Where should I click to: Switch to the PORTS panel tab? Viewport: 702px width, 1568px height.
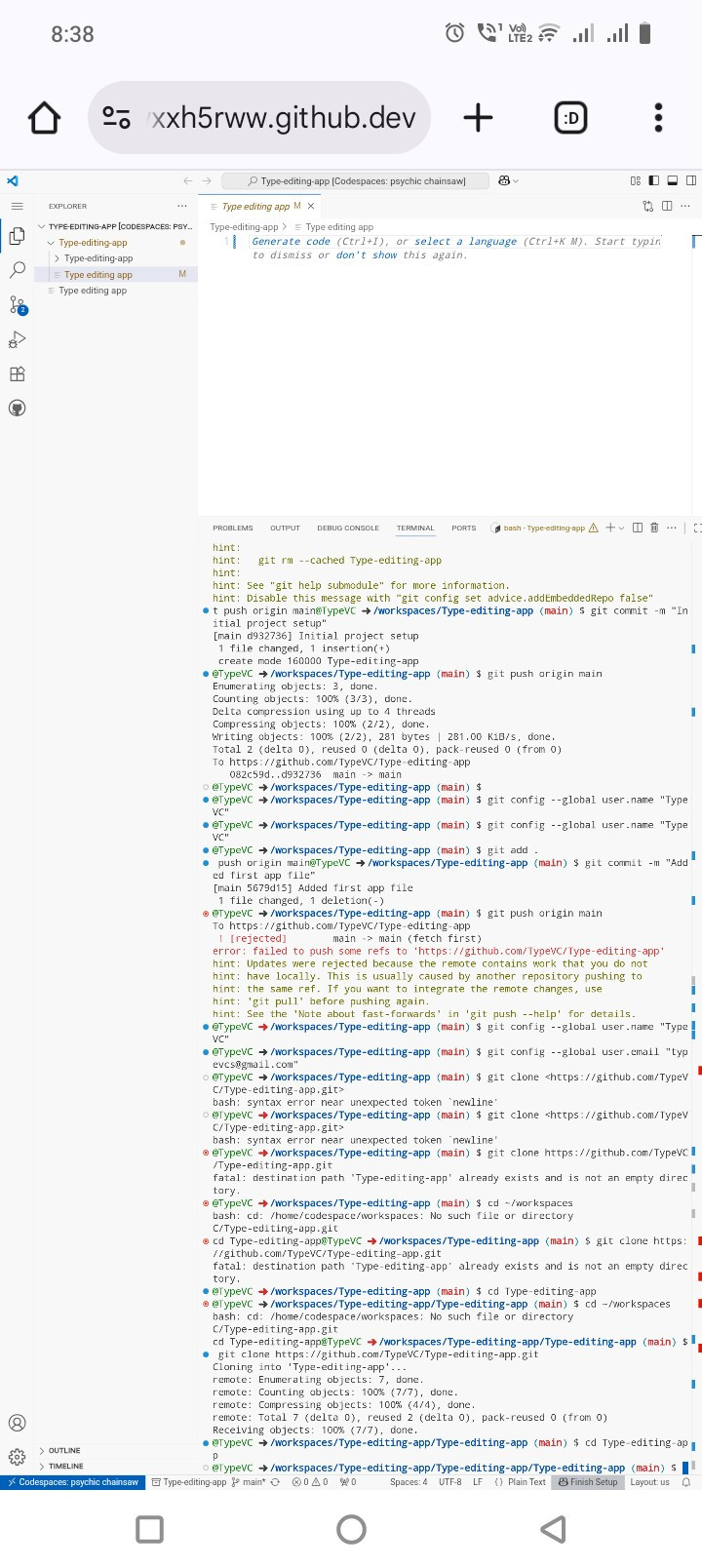tap(464, 528)
